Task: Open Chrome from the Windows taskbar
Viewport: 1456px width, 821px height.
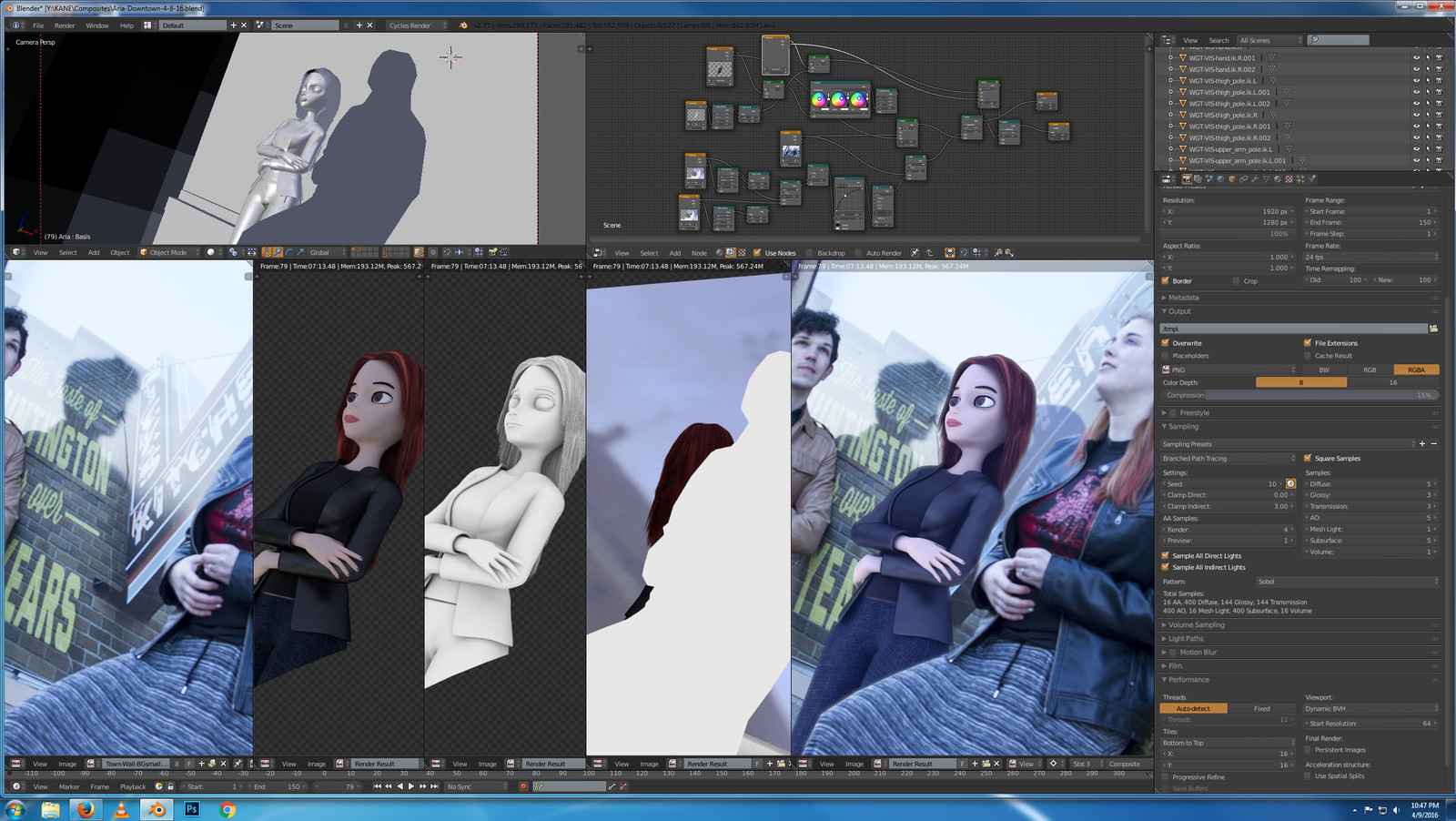Action: pos(227,809)
